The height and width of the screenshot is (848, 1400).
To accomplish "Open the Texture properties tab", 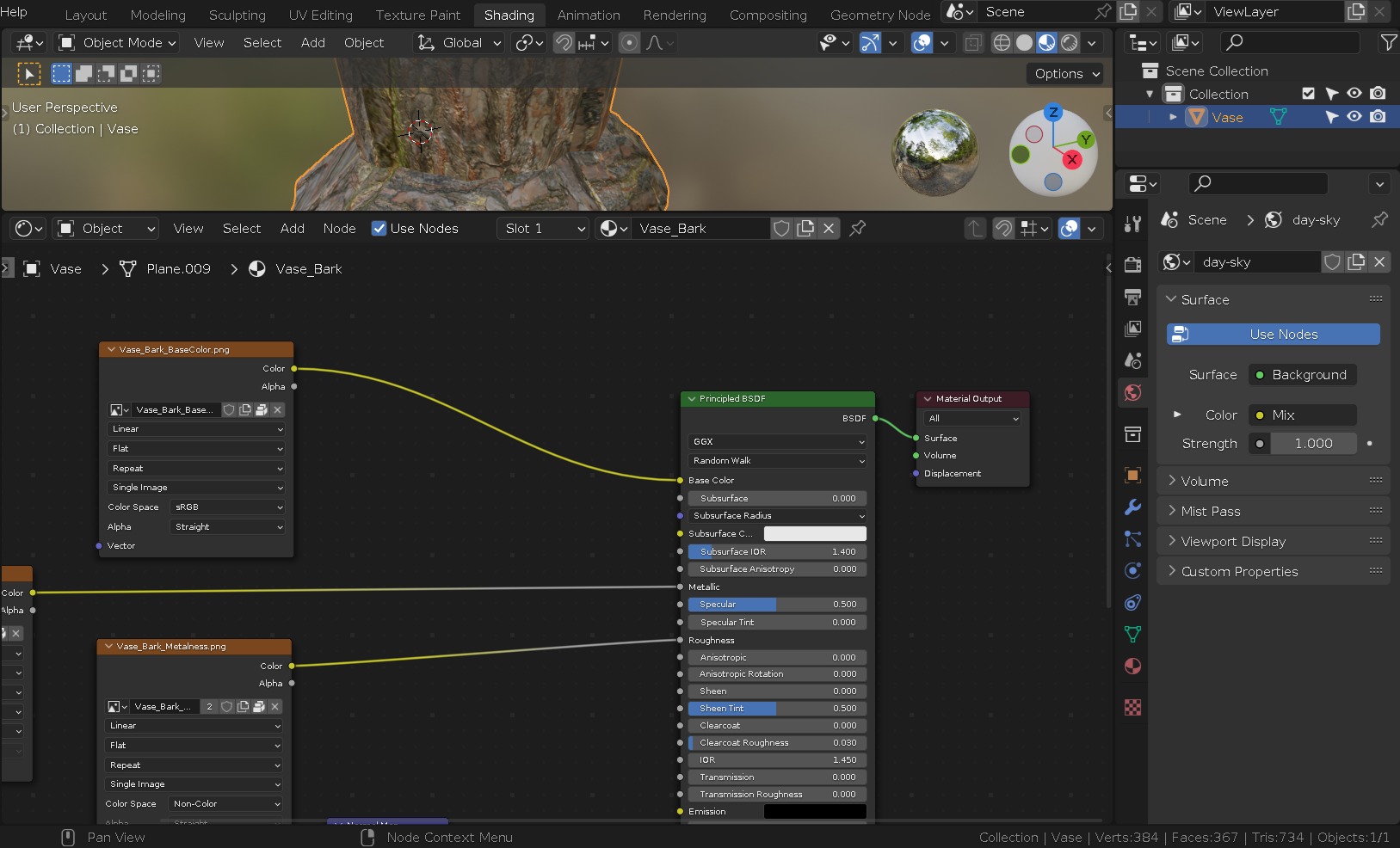I will pyautogui.click(x=1132, y=707).
